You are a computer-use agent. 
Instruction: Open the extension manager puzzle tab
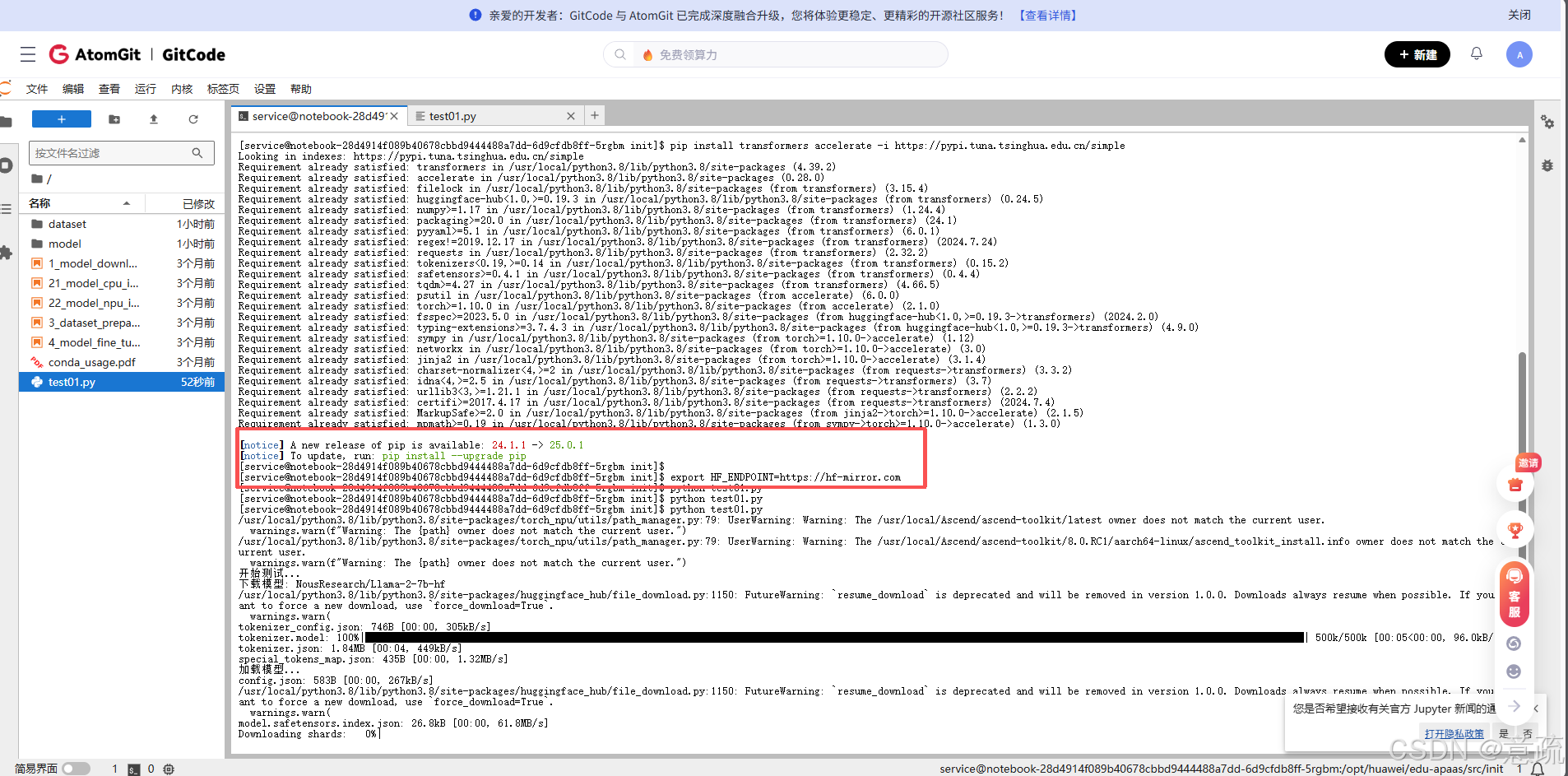click(x=6, y=253)
